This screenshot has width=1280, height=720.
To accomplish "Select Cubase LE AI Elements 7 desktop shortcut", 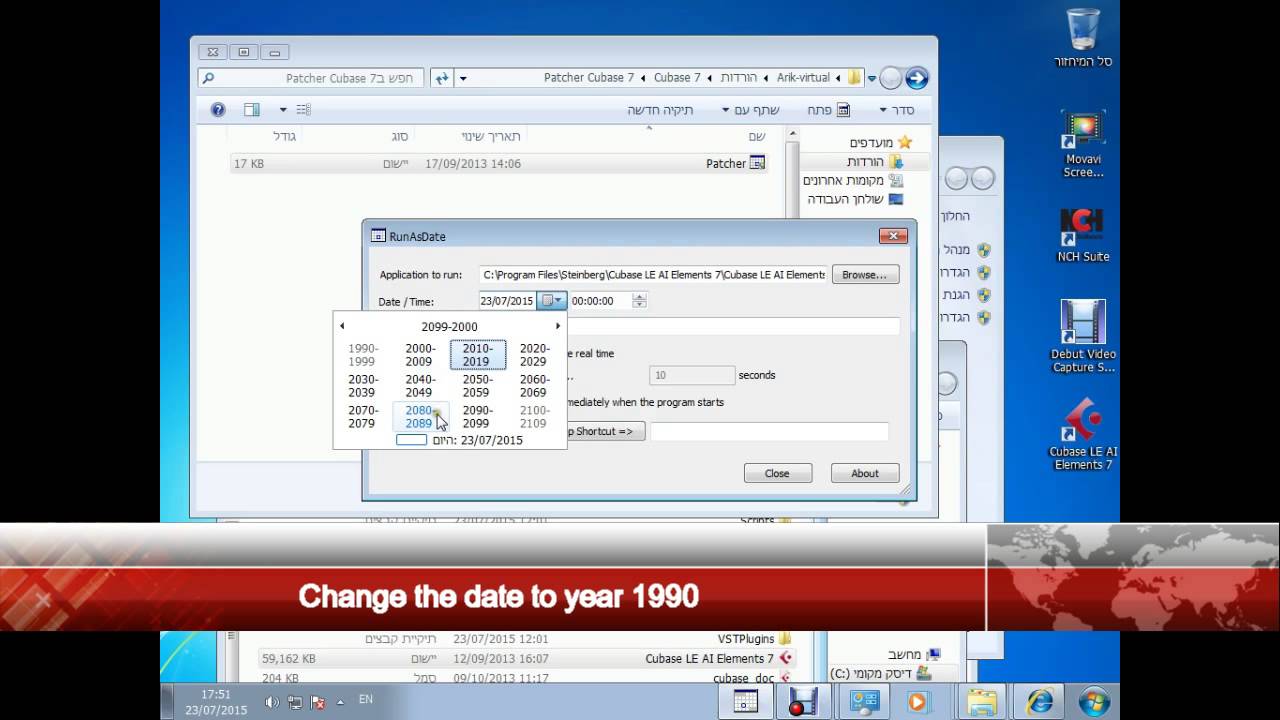I will pyautogui.click(x=1083, y=434).
